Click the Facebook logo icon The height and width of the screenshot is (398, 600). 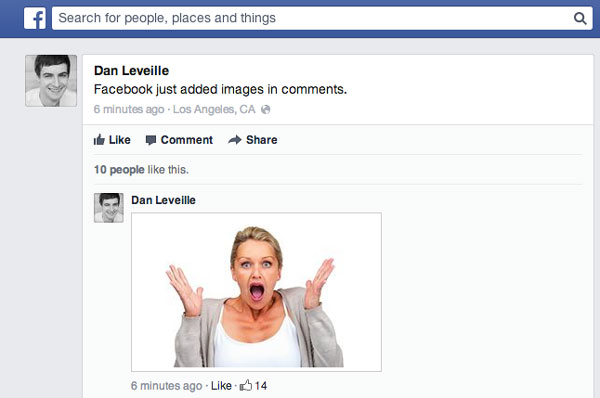(x=35, y=18)
